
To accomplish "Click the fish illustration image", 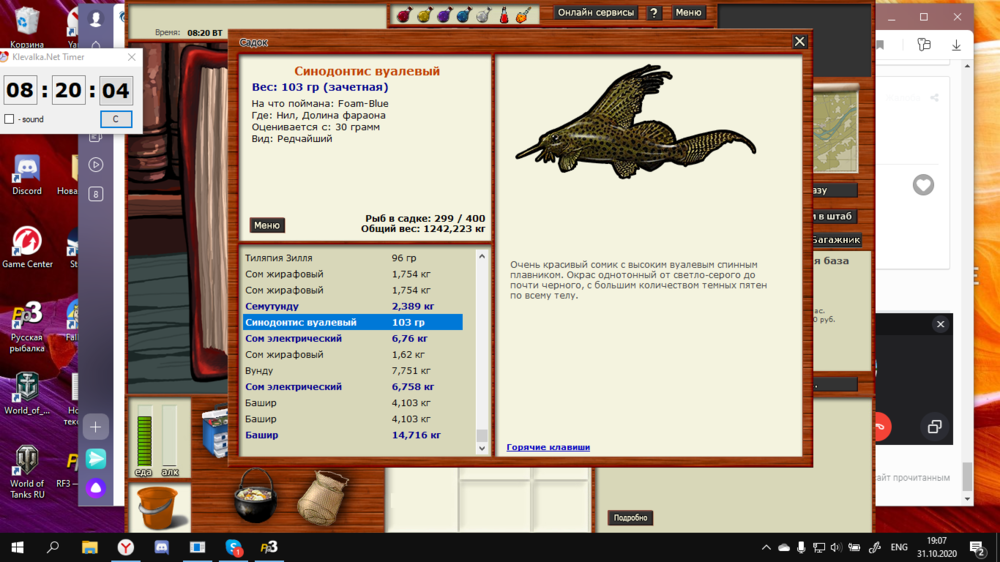I will pyautogui.click(x=635, y=121).
